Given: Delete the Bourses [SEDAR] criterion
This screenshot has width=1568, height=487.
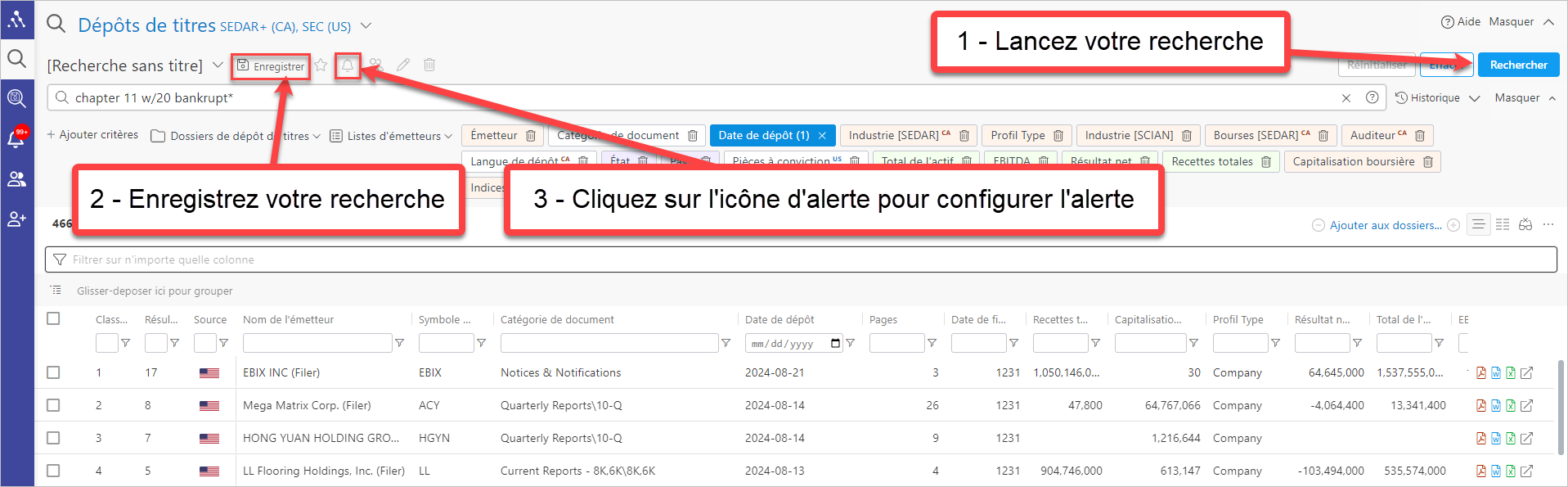Looking at the screenshot, I should pos(1323,136).
